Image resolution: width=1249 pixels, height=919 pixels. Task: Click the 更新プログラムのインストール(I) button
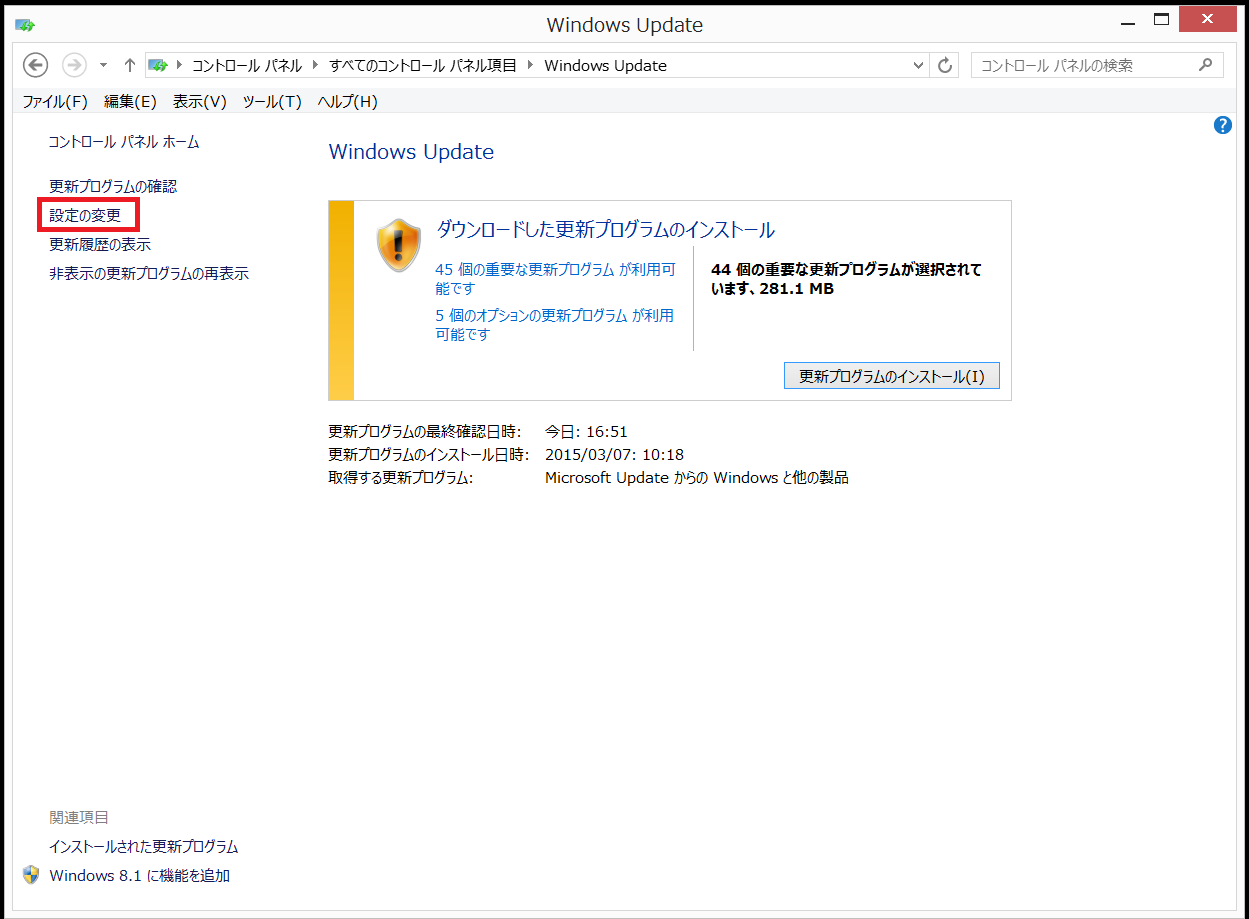point(891,376)
